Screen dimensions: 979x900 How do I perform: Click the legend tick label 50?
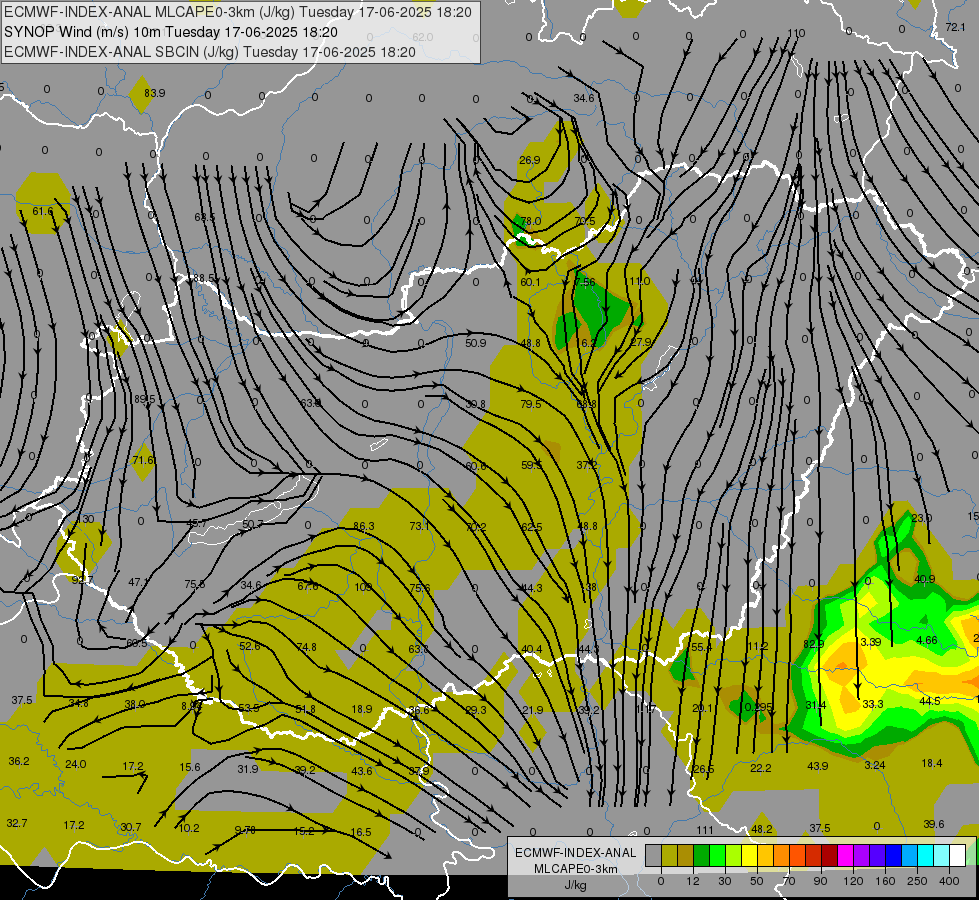pyautogui.click(x=756, y=881)
